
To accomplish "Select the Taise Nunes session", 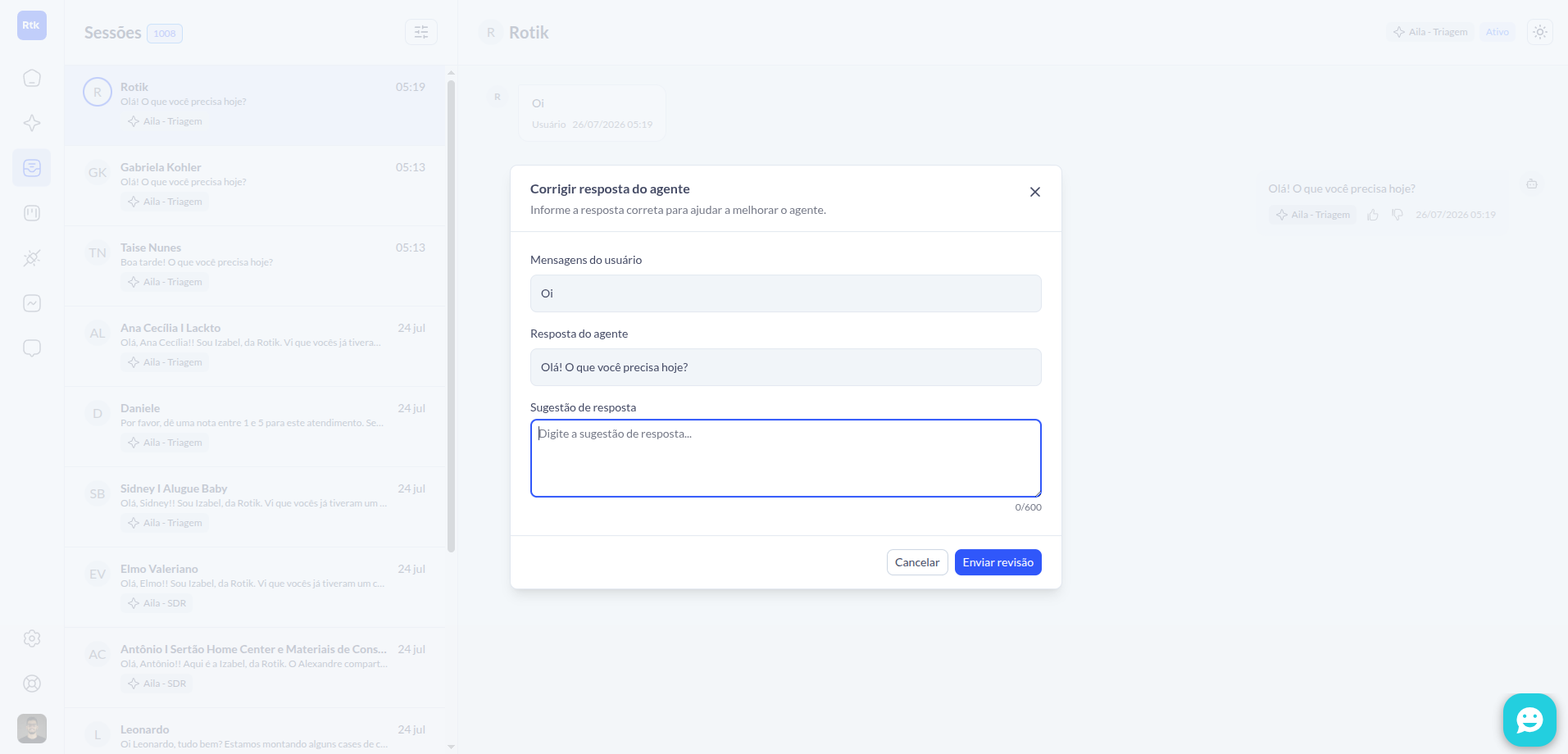I will (x=256, y=266).
